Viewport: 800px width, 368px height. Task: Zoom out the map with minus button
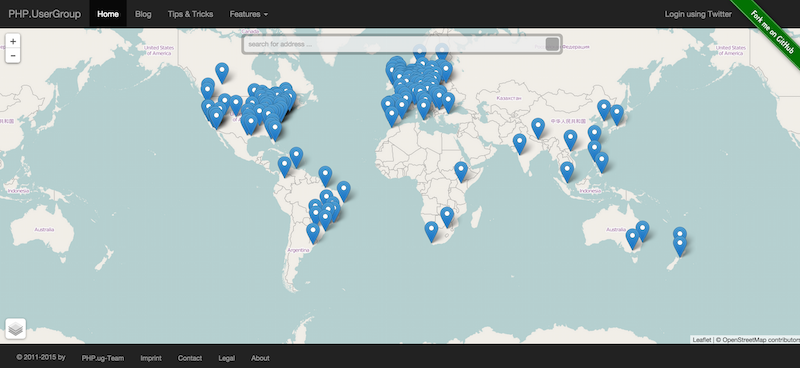[x=13, y=56]
